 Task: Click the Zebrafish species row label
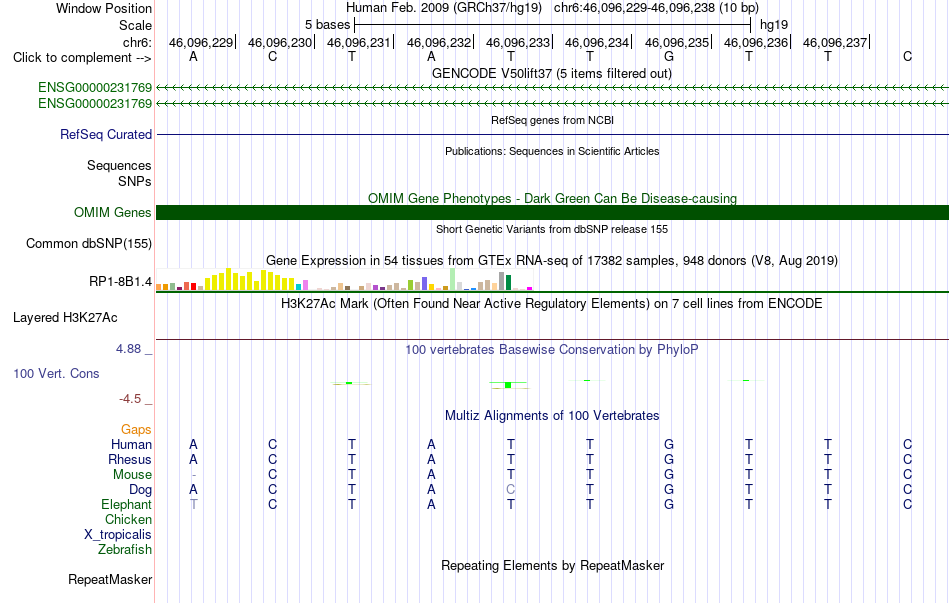coord(125,550)
